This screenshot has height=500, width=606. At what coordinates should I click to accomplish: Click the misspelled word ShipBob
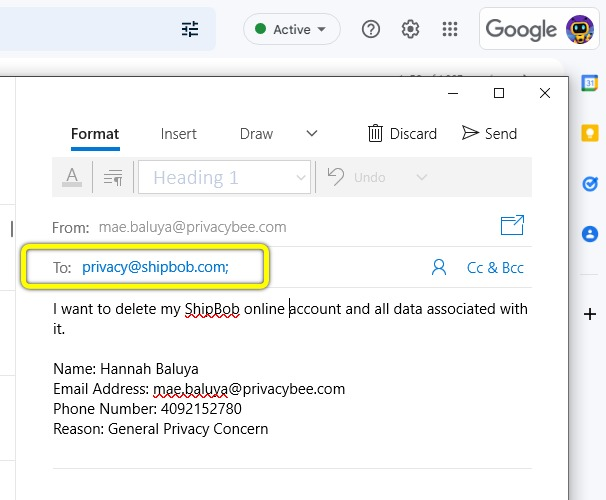212,309
